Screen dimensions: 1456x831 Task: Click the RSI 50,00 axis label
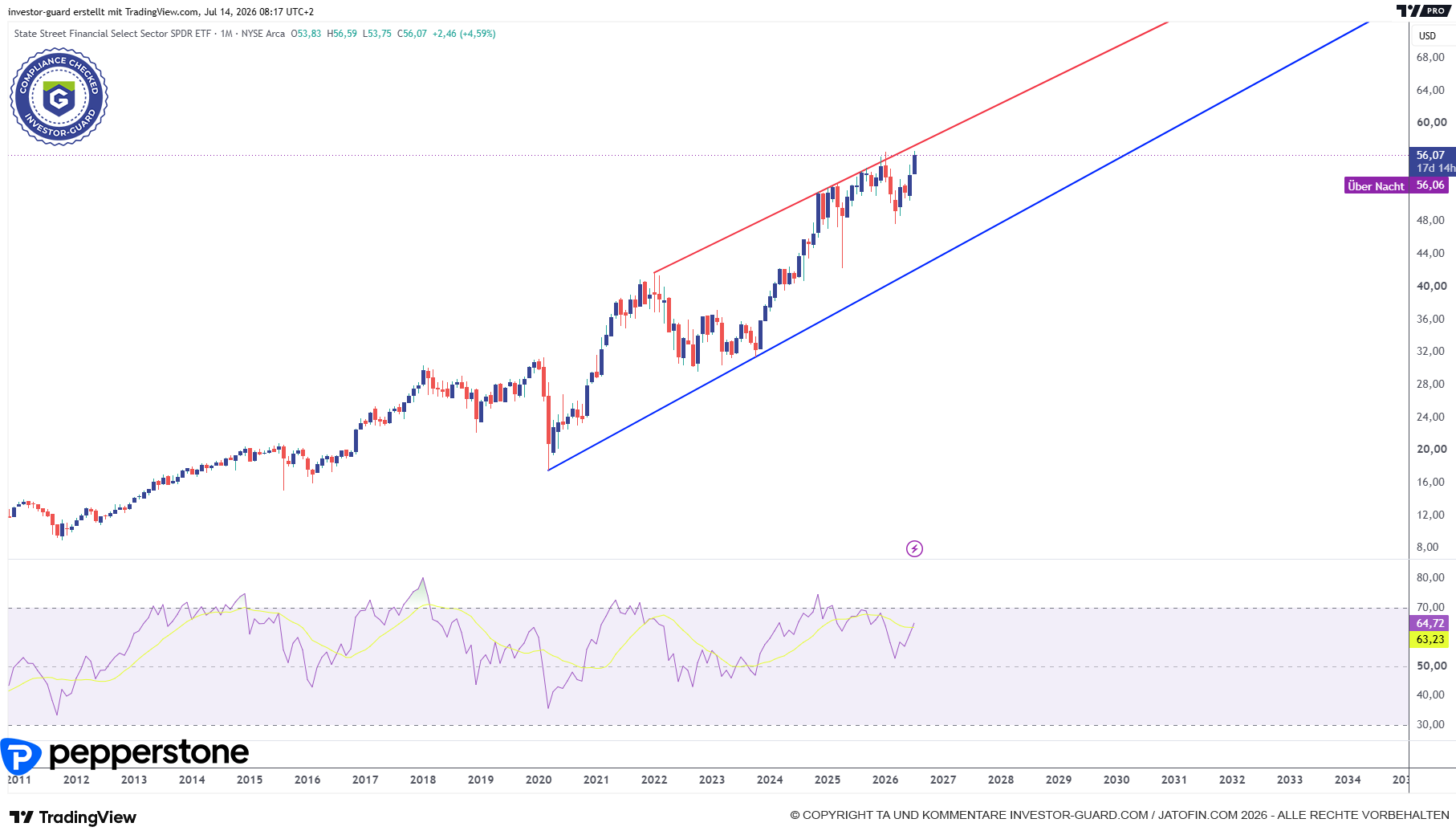point(1431,666)
